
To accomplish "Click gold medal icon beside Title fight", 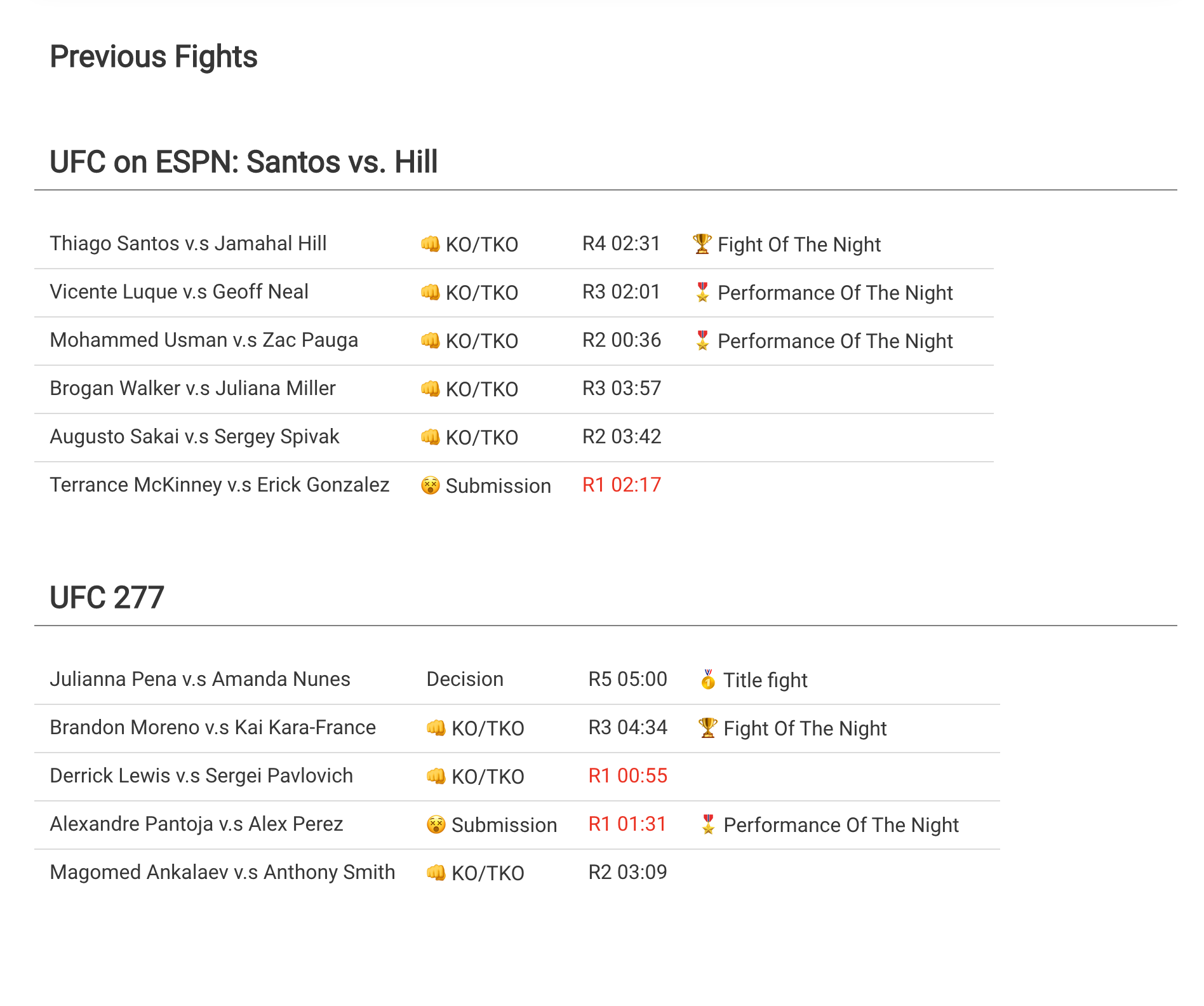I will point(707,680).
